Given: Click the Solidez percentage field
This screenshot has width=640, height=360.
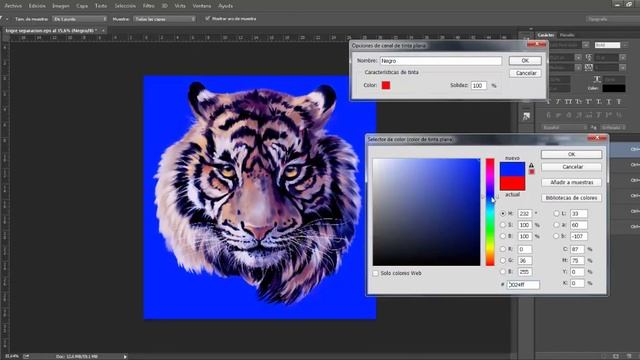Looking at the screenshot, I should coord(479,85).
